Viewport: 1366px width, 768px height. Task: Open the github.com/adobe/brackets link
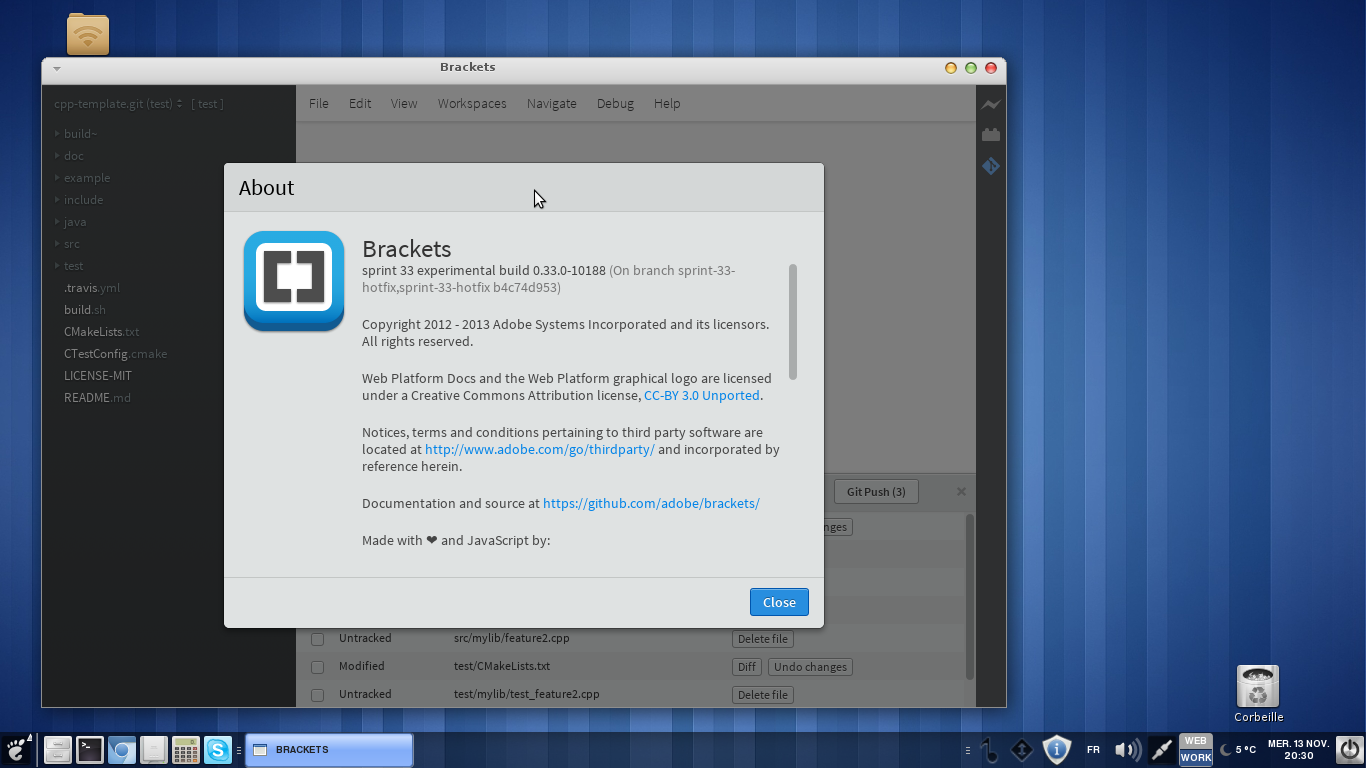coord(651,504)
